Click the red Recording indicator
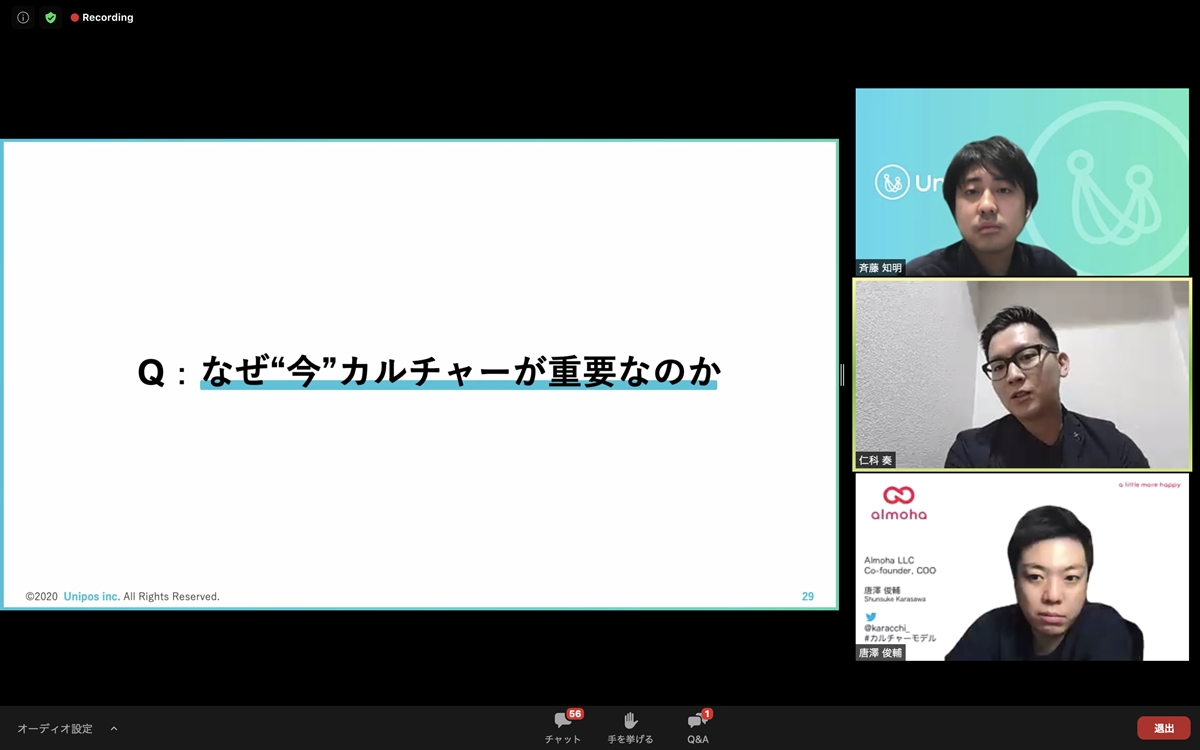 [102, 17]
